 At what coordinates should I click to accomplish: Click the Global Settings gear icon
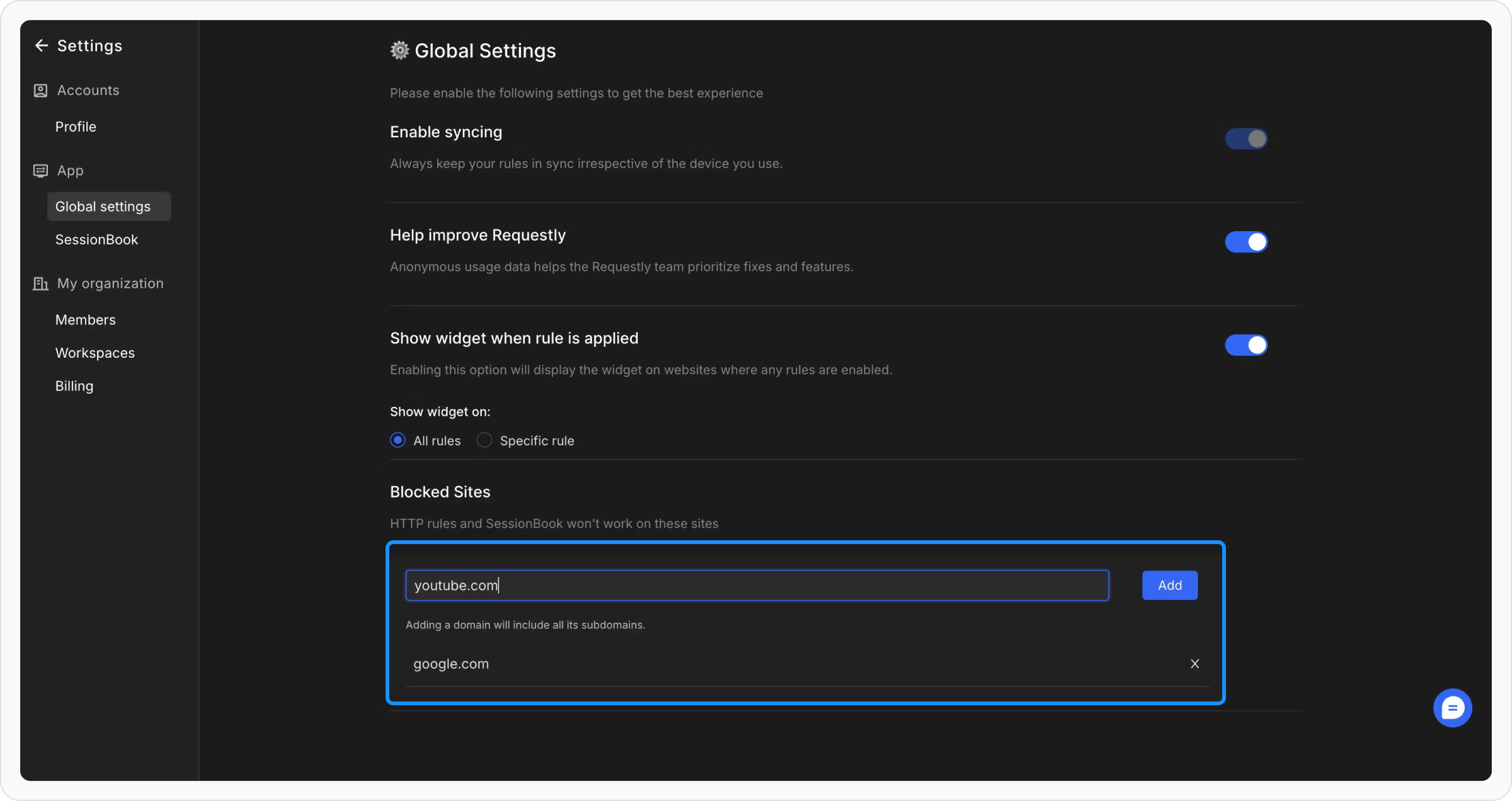pos(399,50)
